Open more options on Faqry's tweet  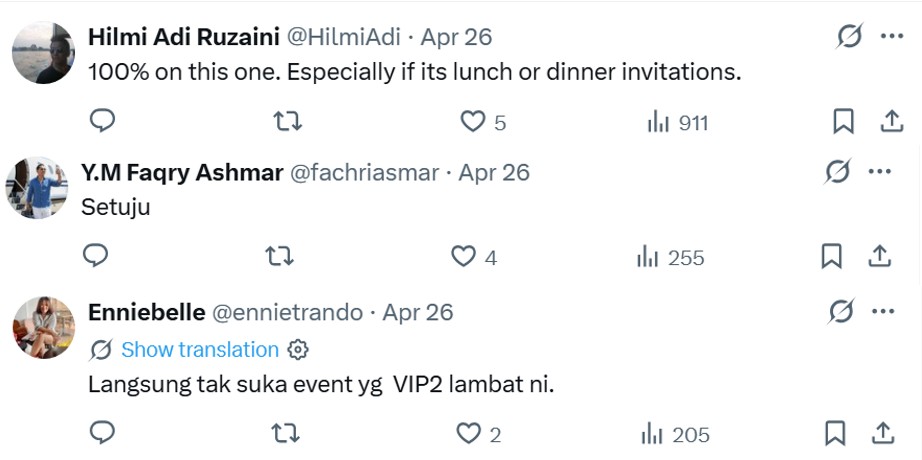880,172
